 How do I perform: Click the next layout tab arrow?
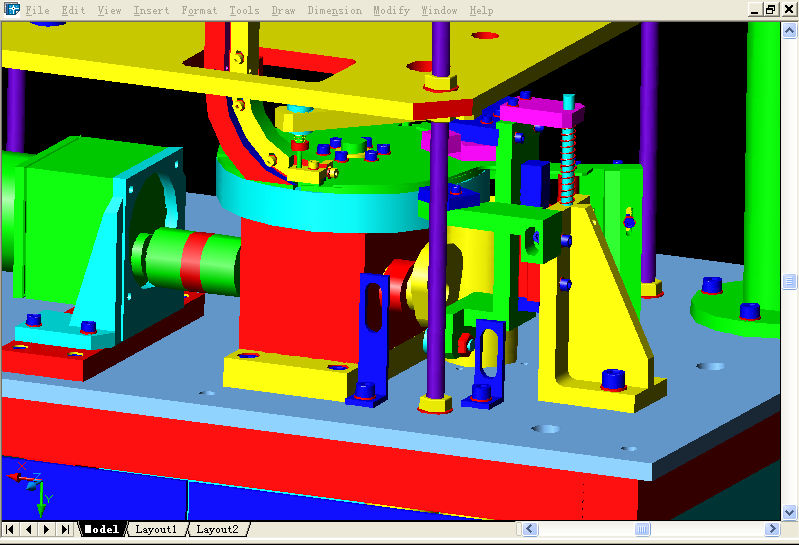(47, 529)
